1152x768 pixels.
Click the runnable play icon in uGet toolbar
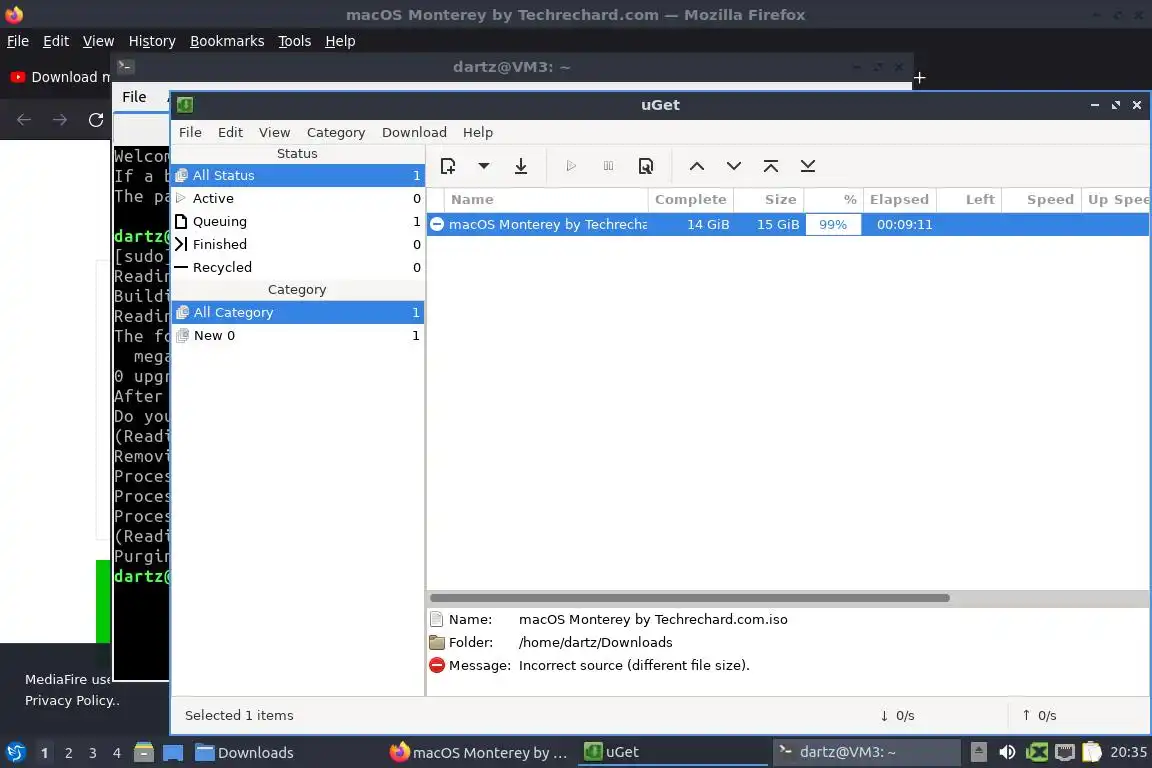coord(571,166)
